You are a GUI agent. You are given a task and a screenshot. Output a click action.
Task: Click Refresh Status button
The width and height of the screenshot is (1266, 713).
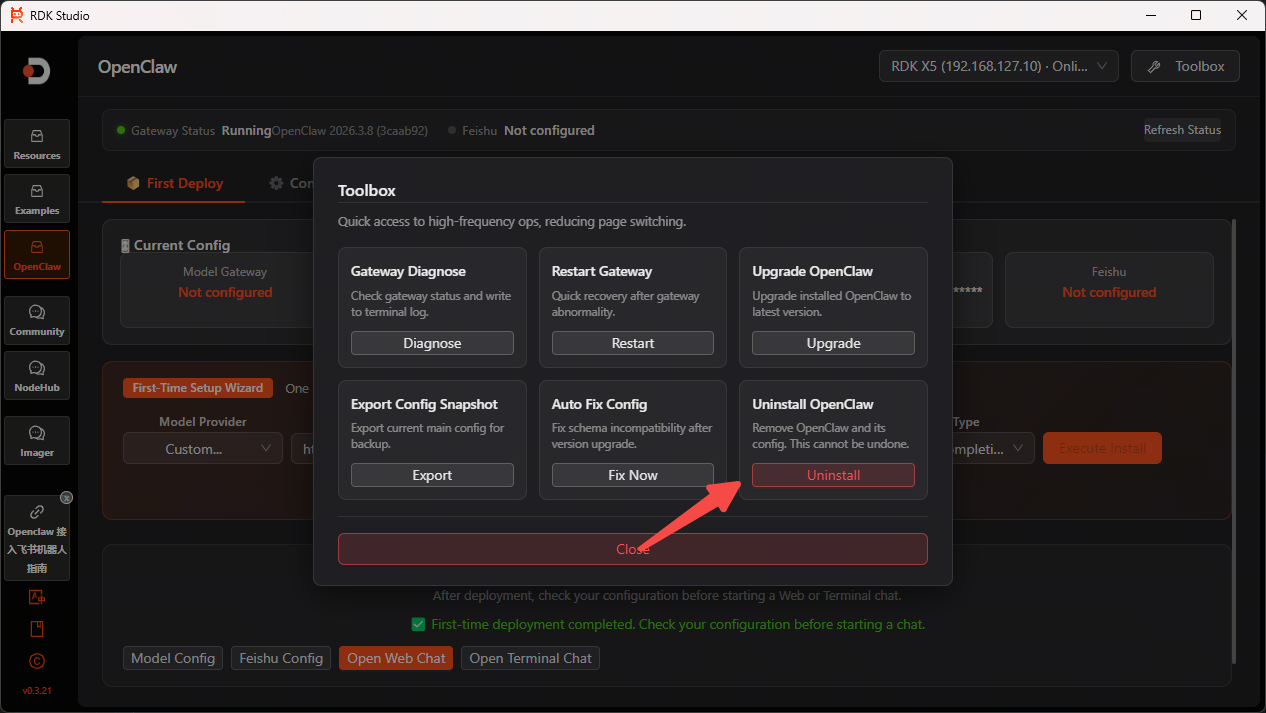1182,130
